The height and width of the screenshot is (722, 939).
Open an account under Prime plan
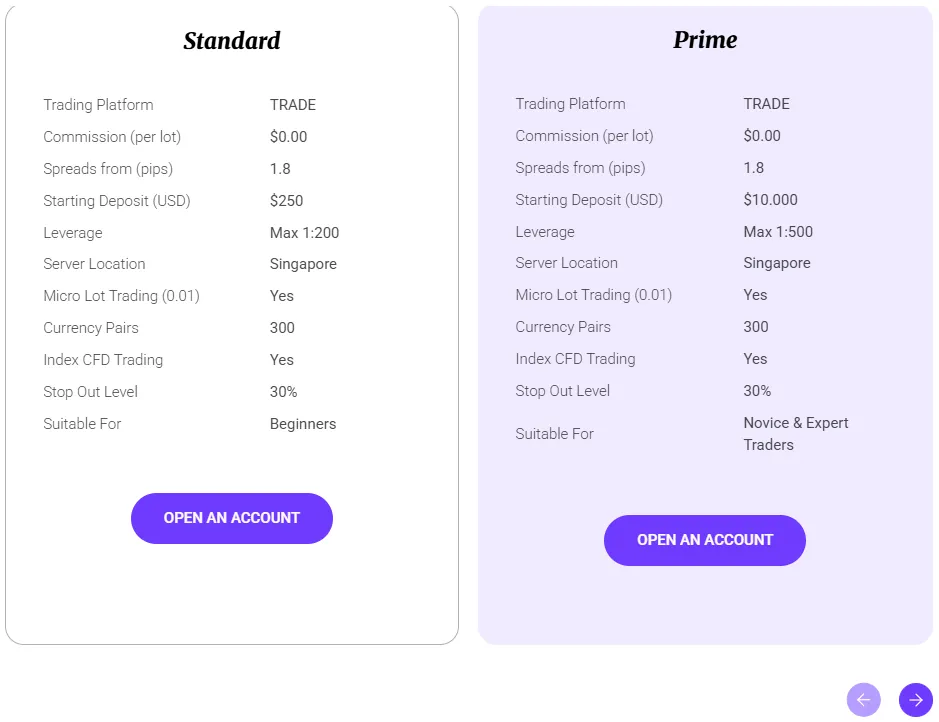pos(705,540)
